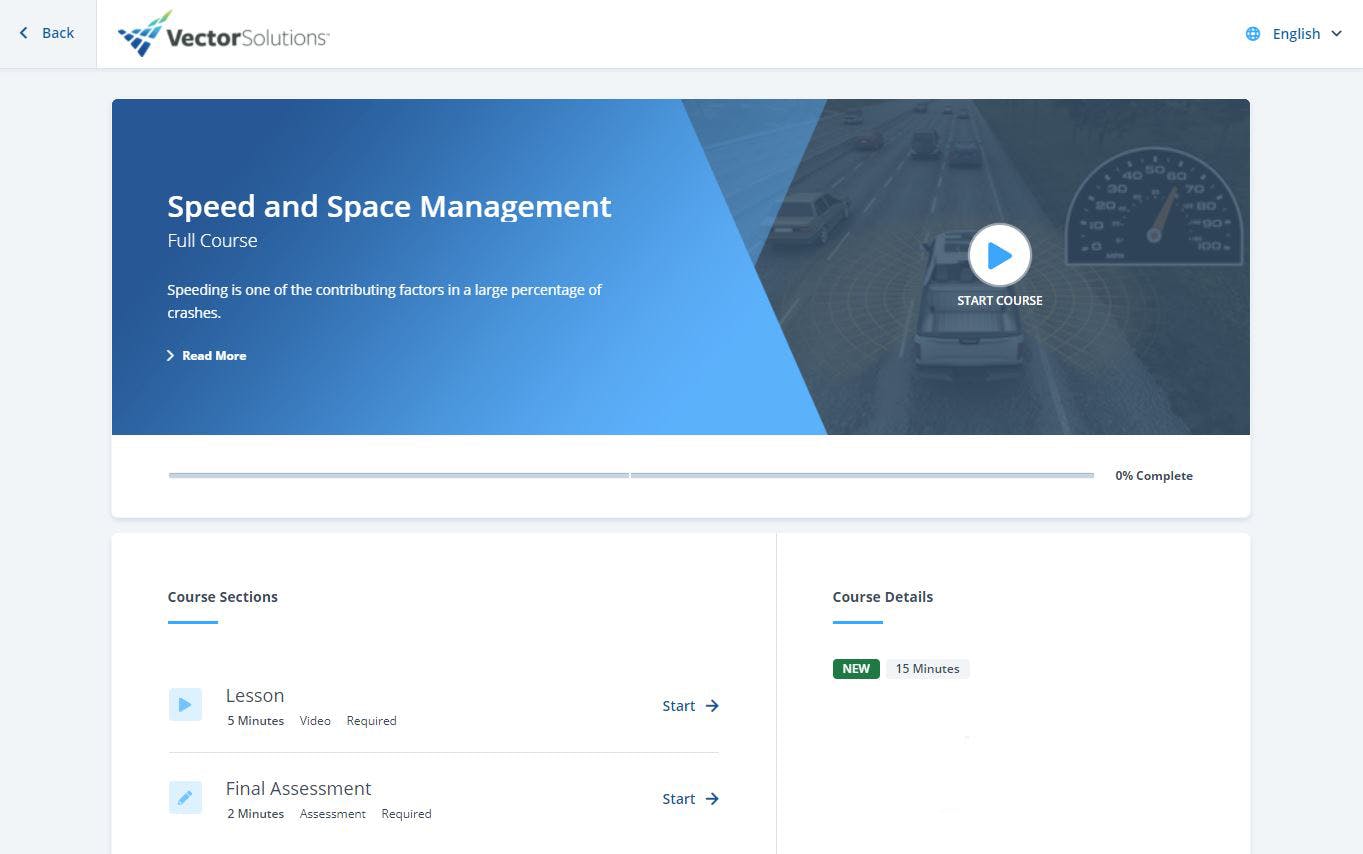
Task: Select the Required label under Final Assessment
Action: pyautogui.click(x=406, y=813)
